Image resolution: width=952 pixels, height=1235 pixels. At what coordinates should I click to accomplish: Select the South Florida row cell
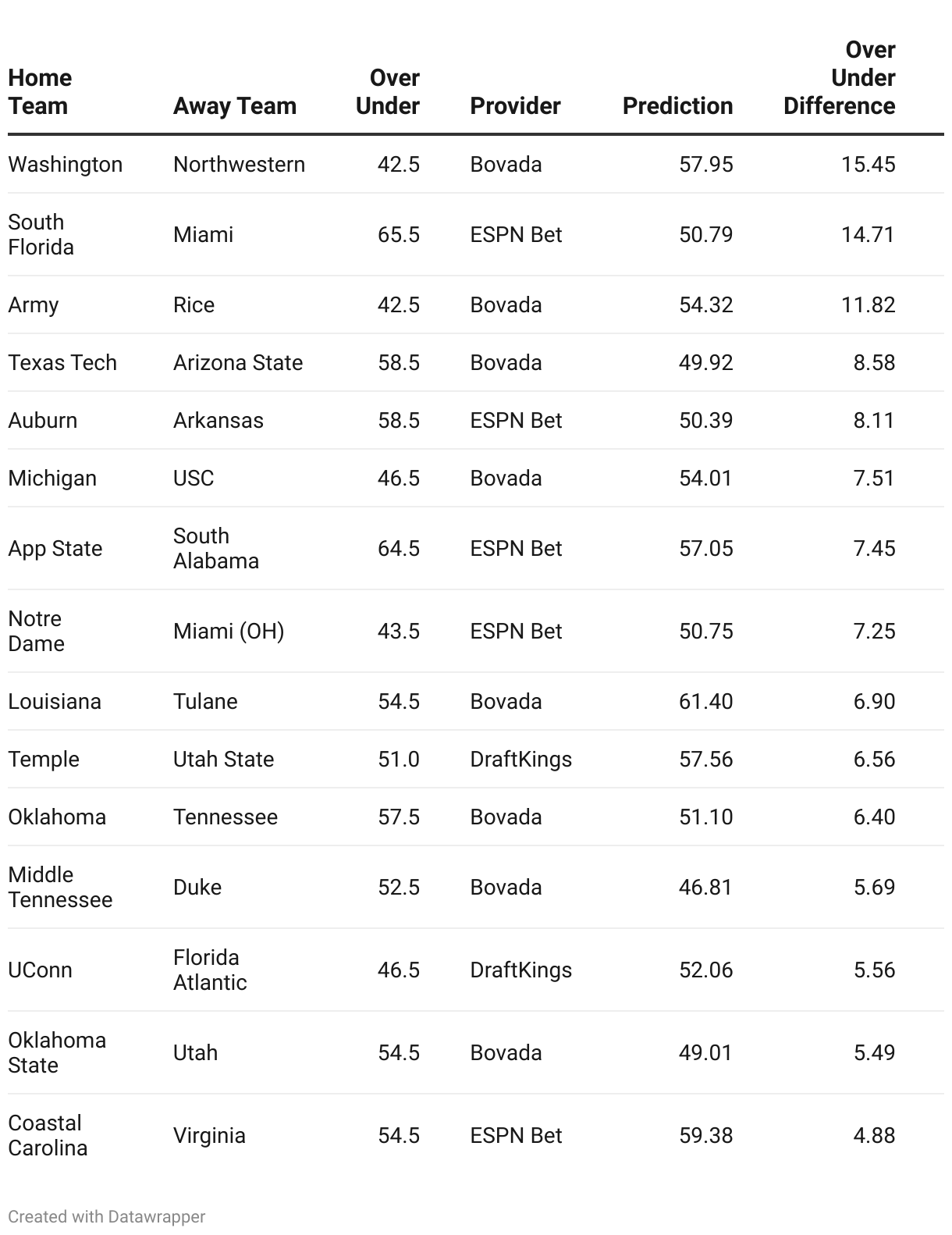[x=41, y=235]
